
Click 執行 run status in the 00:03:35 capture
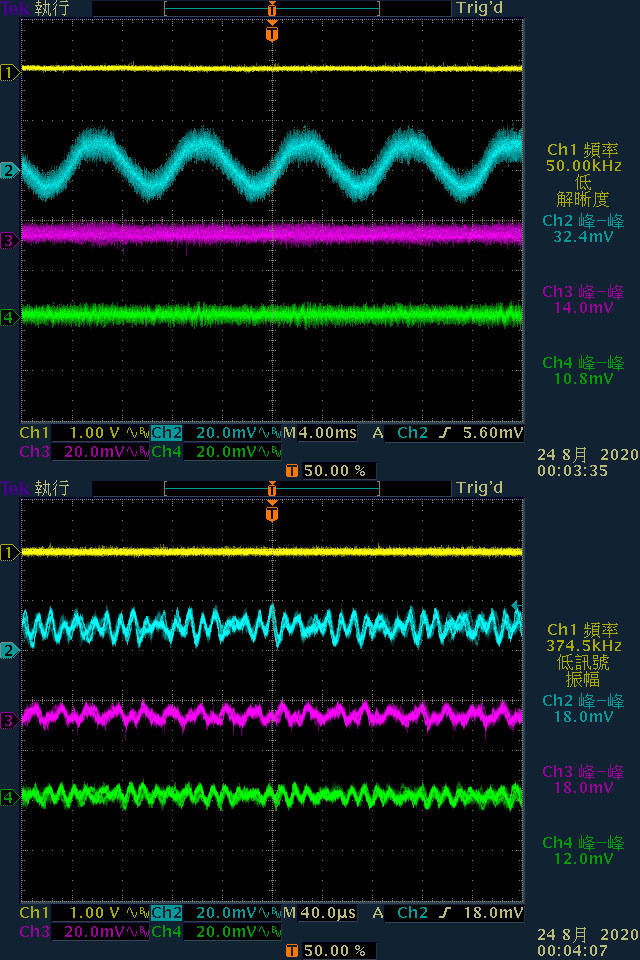click(x=52, y=9)
